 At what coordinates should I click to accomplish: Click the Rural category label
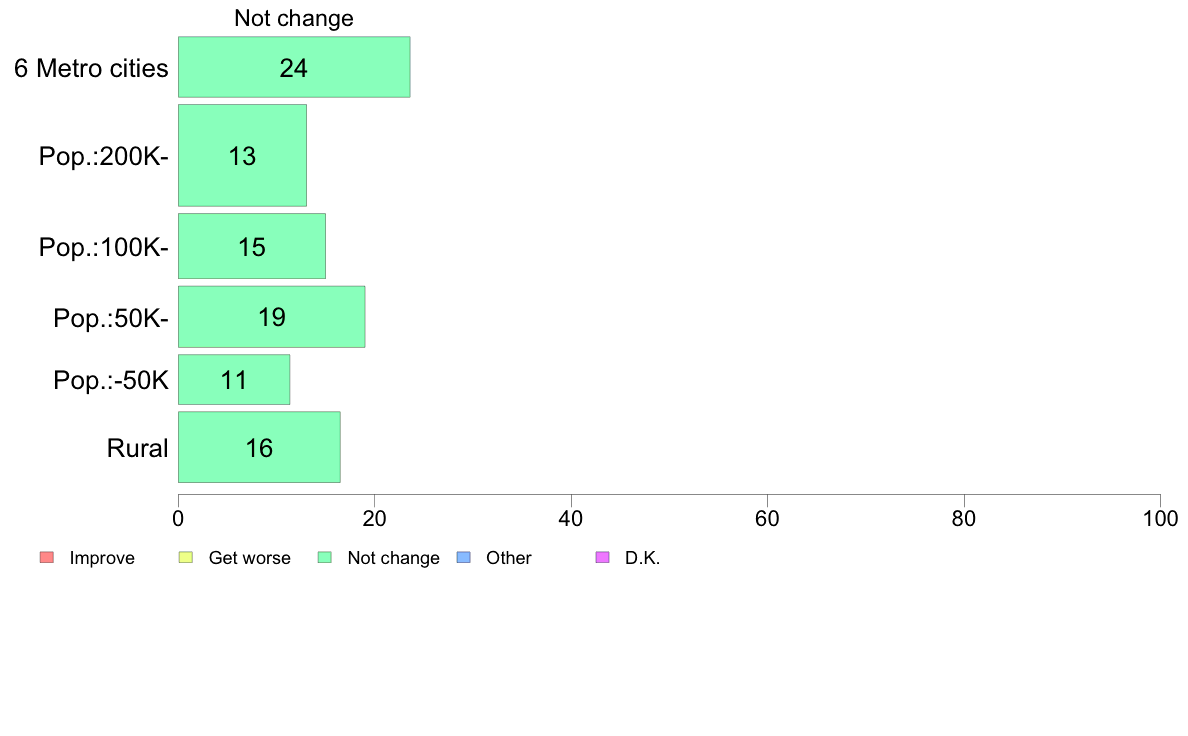coord(137,448)
